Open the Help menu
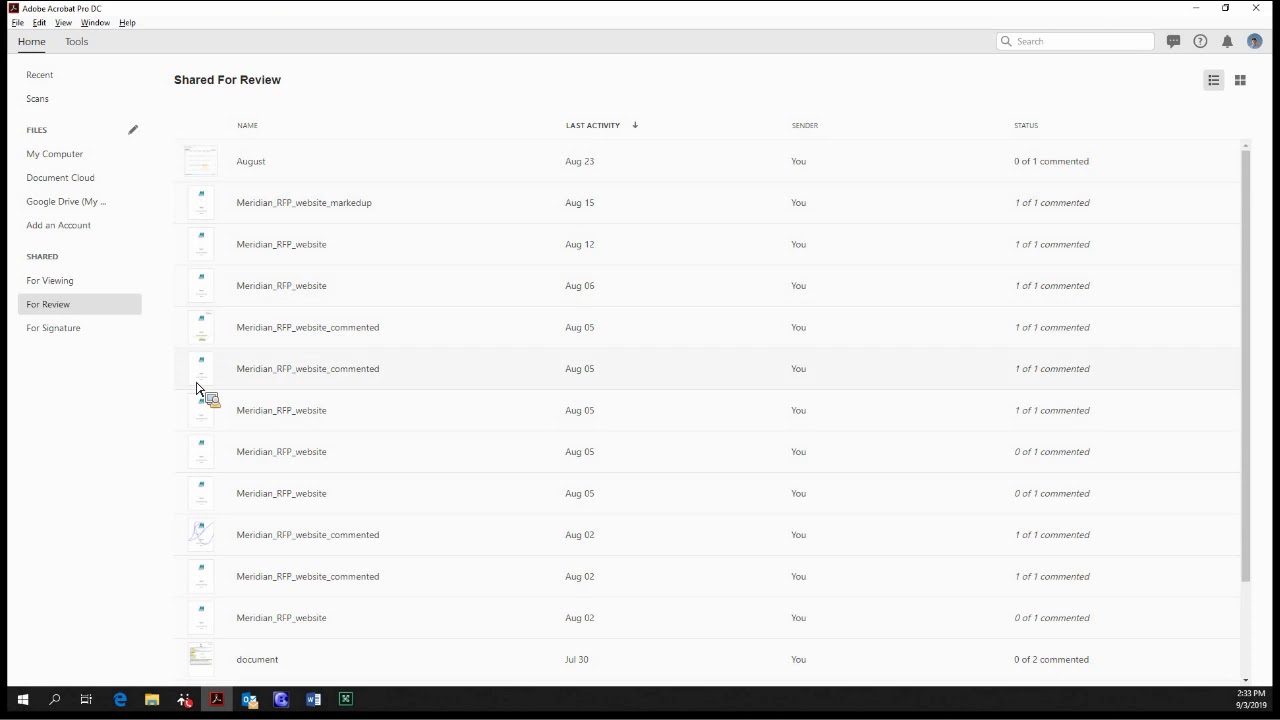This screenshot has width=1280, height=720. pyautogui.click(x=127, y=22)
